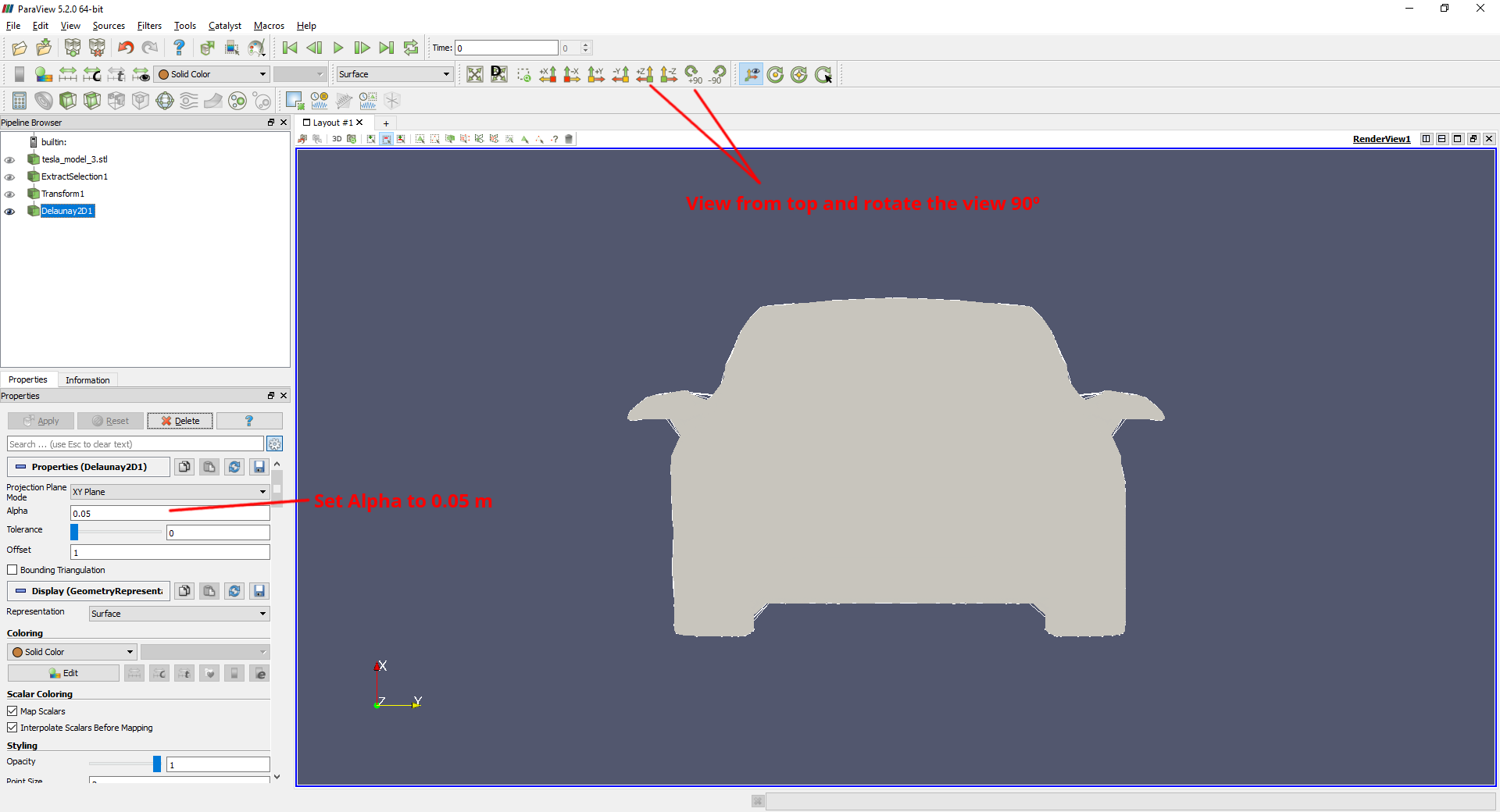Uncheck Map Scalars

(12, 711)
